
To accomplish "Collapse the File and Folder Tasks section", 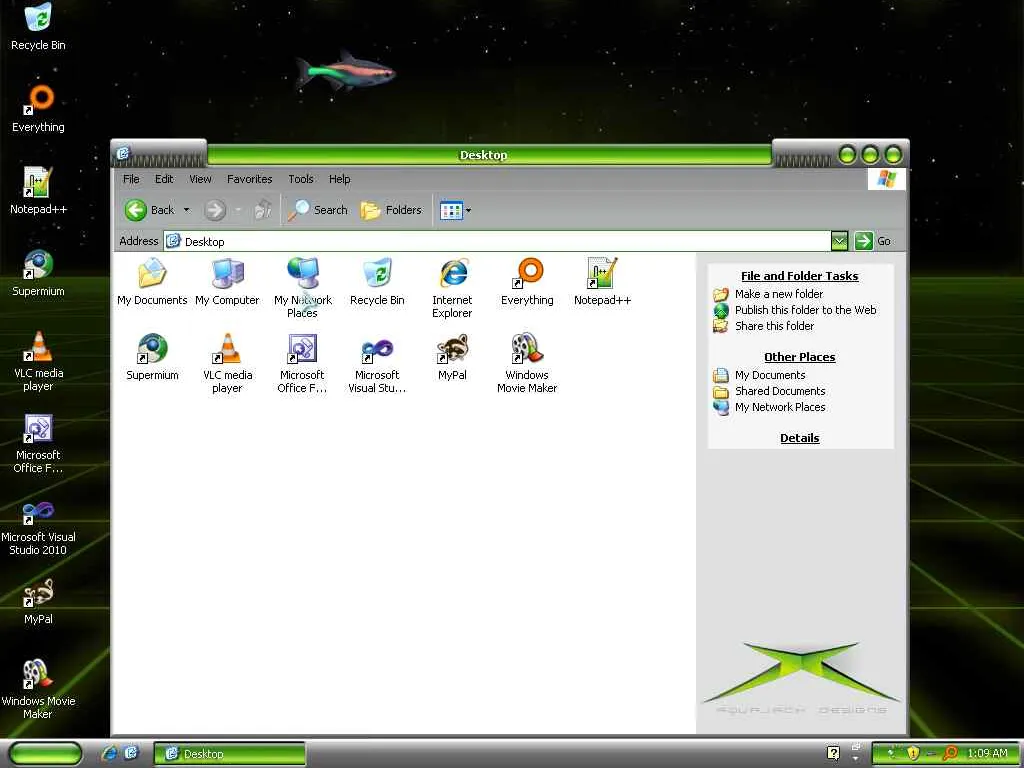I will 799,276.
